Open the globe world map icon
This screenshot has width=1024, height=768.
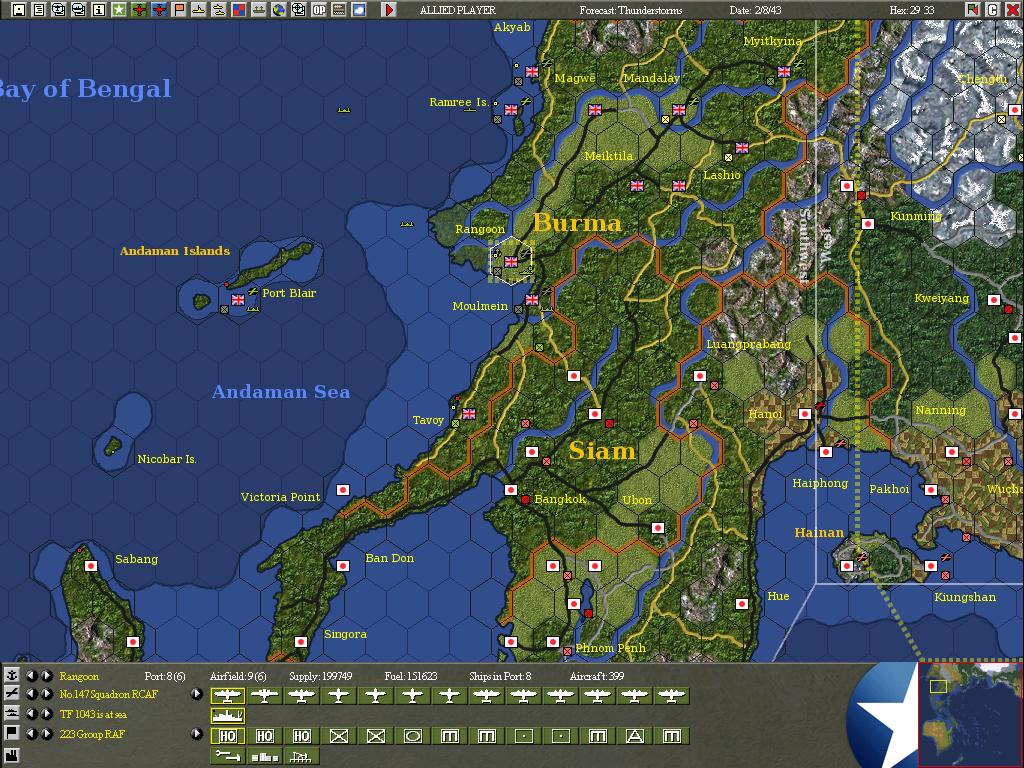(x=279, y=10)
